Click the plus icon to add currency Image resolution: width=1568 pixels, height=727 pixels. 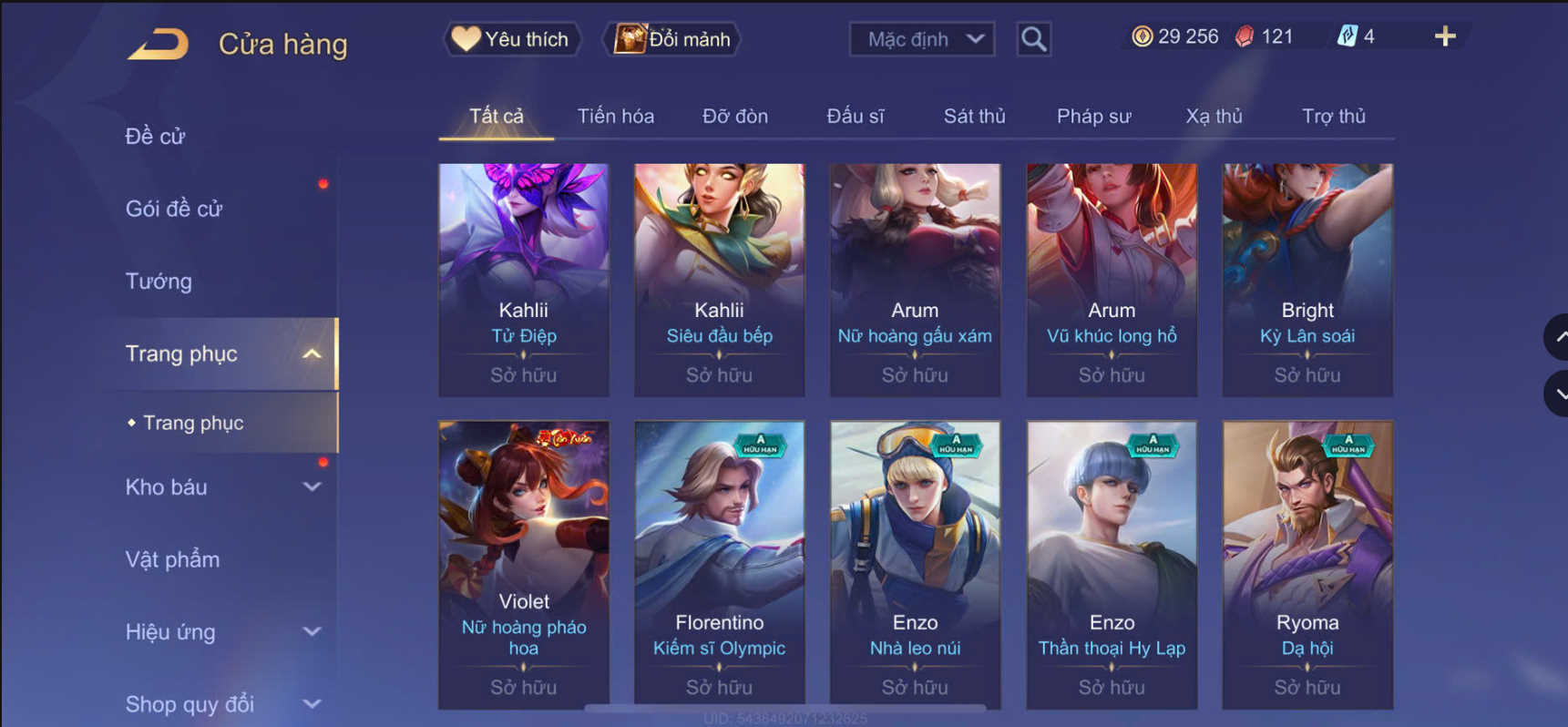[x=1445, y=36]
